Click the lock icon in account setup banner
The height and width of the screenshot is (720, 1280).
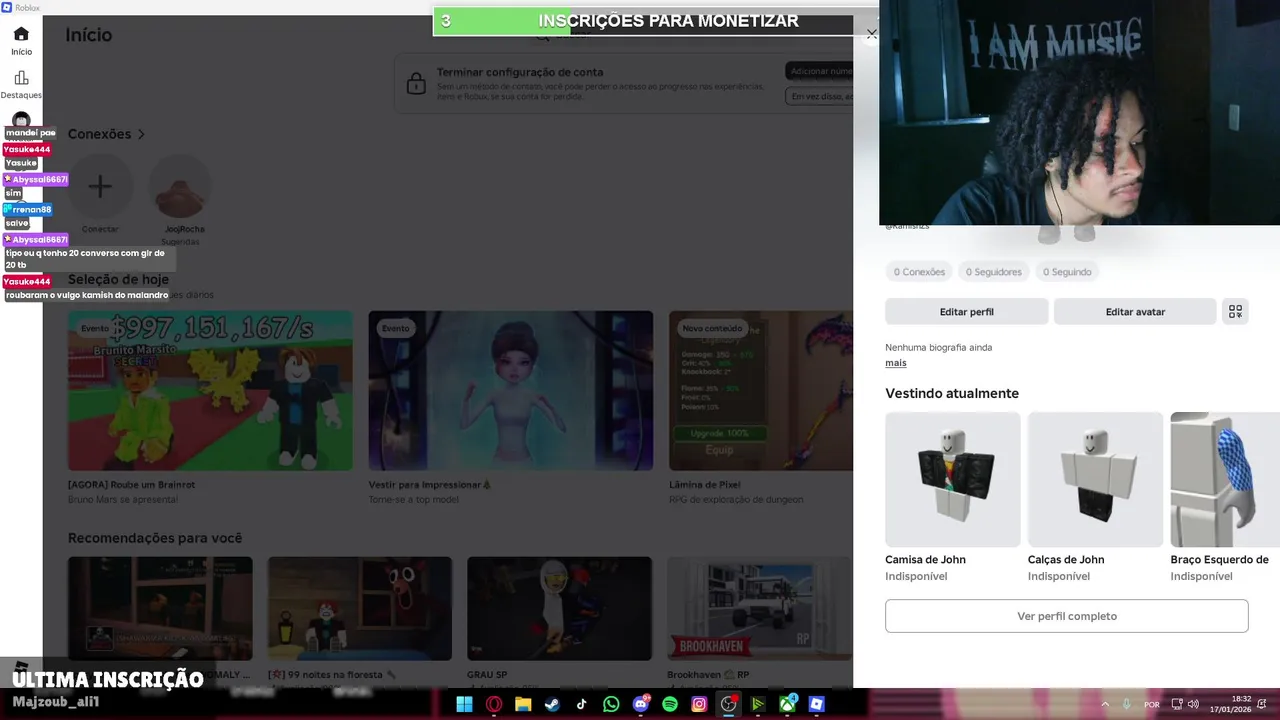416,84
